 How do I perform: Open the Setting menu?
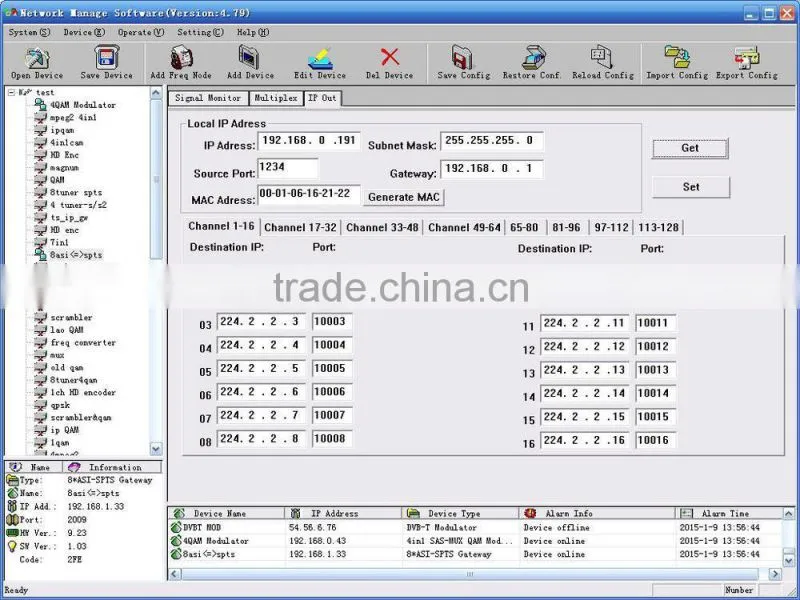(x=200, y=32)
